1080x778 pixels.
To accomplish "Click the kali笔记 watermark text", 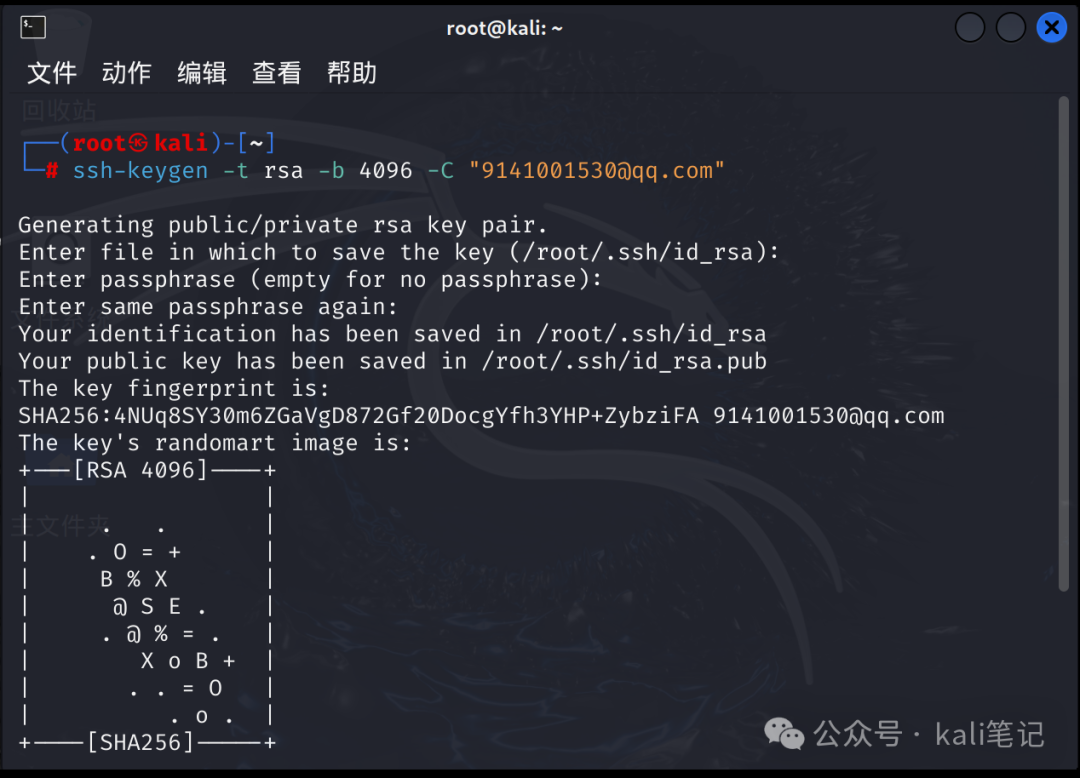I will pyautogui.click(x=989, y=734).
